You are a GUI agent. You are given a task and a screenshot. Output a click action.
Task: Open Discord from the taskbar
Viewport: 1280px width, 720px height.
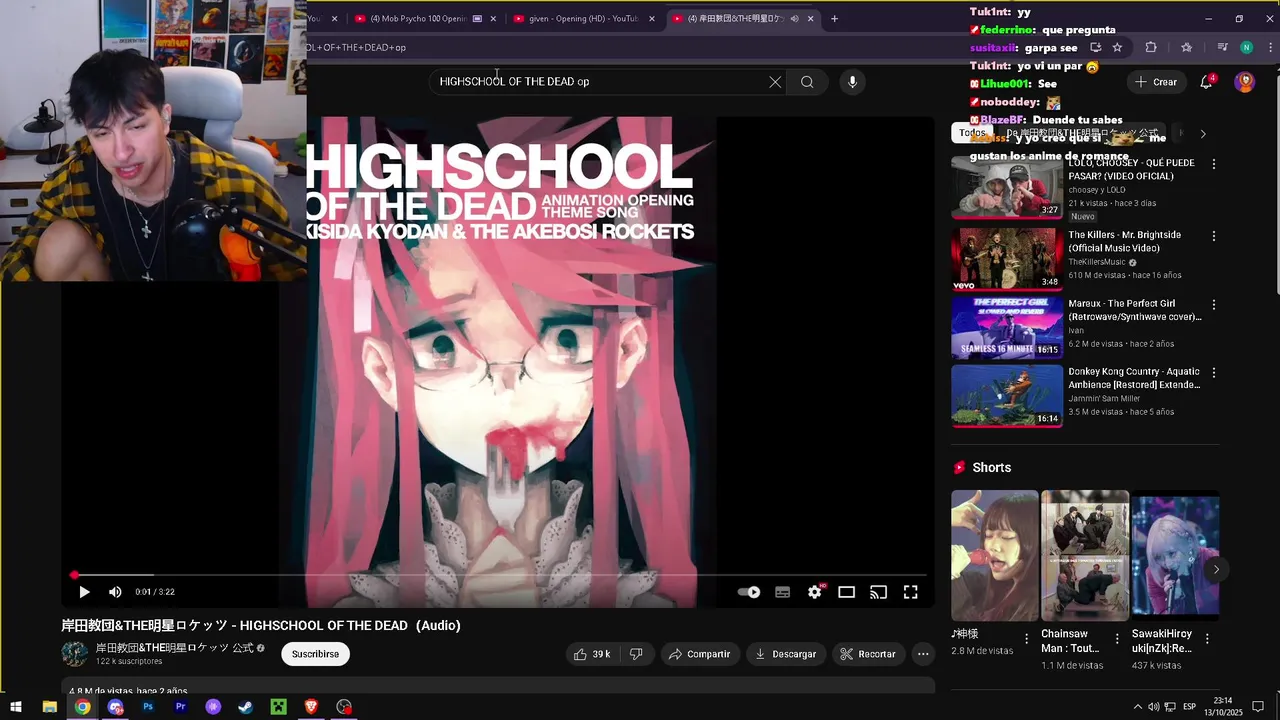(x=115, y=707)
